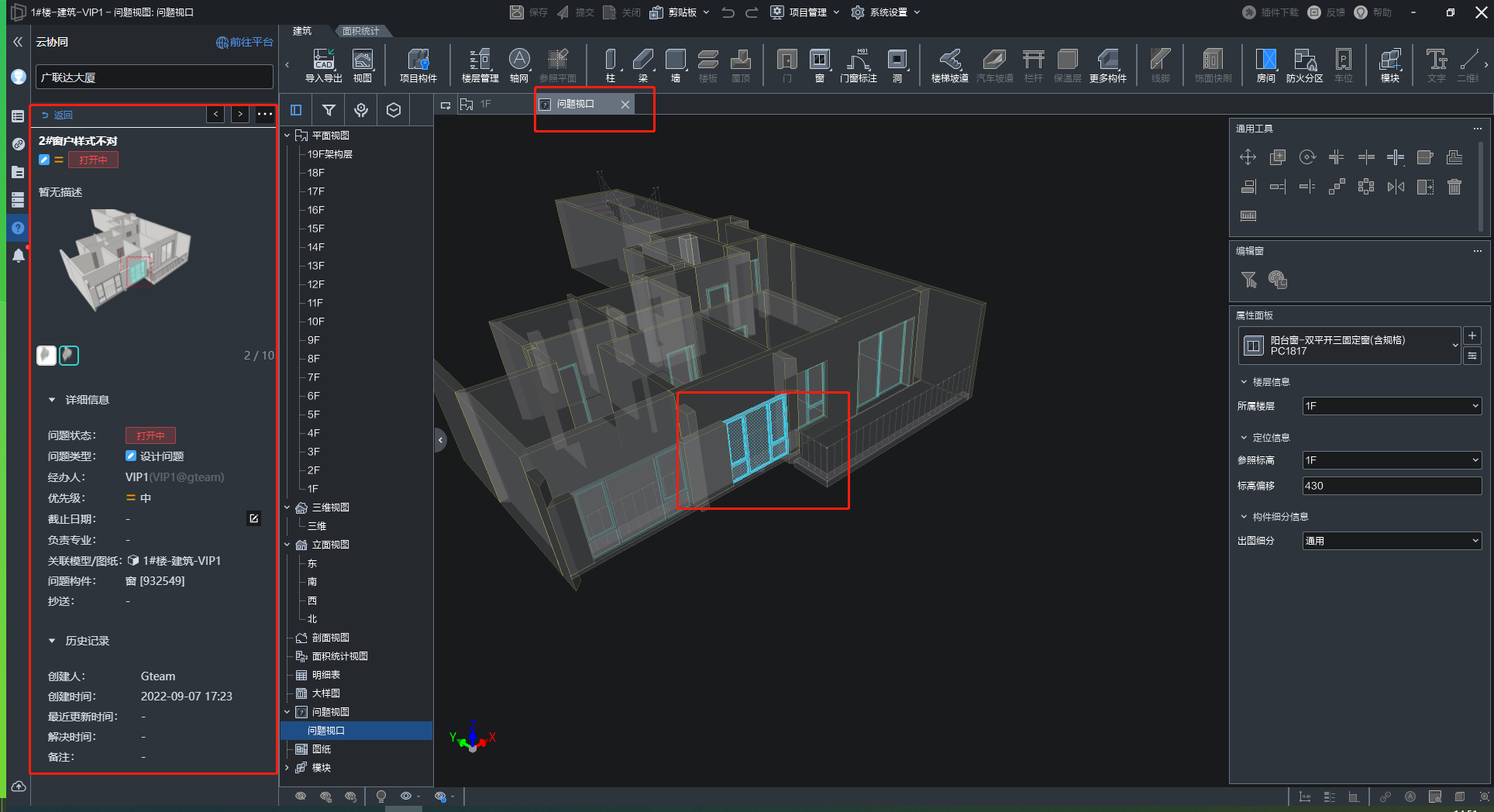Expand the 模块 tree node
1494x812 pixels.
pos(287,768)
